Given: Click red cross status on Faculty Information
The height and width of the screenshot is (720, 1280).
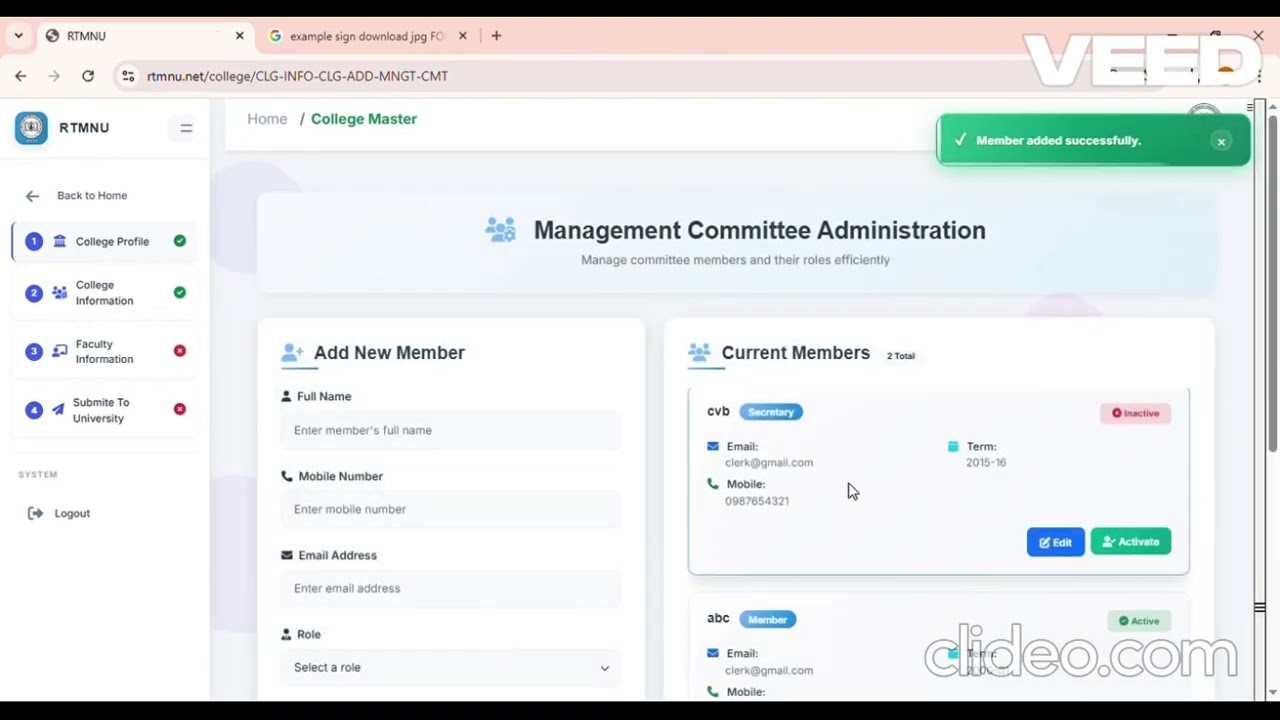Looking at the screenshot, I should [180, 351].
